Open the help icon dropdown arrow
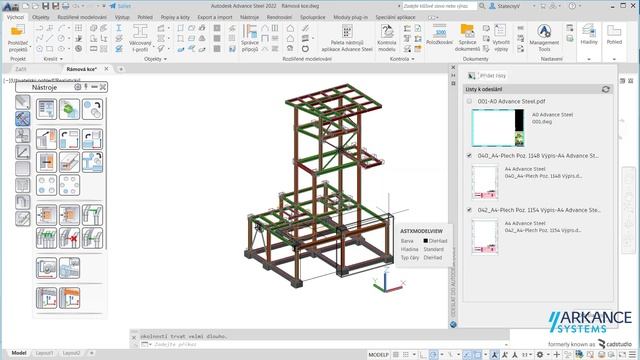The height and width of the screenshot is (360, 640). click(x=580, y=6)
